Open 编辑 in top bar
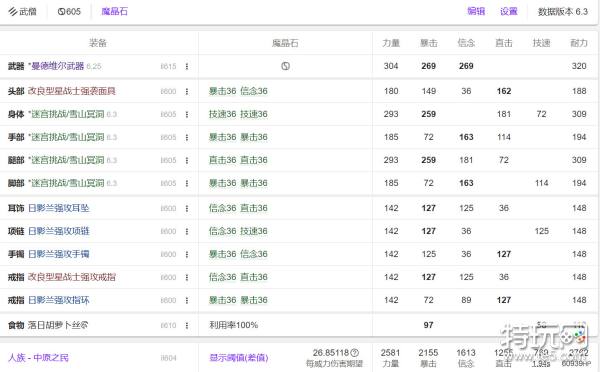The height and width of the screenshot is (372, 600). click(x=476, y=11)
